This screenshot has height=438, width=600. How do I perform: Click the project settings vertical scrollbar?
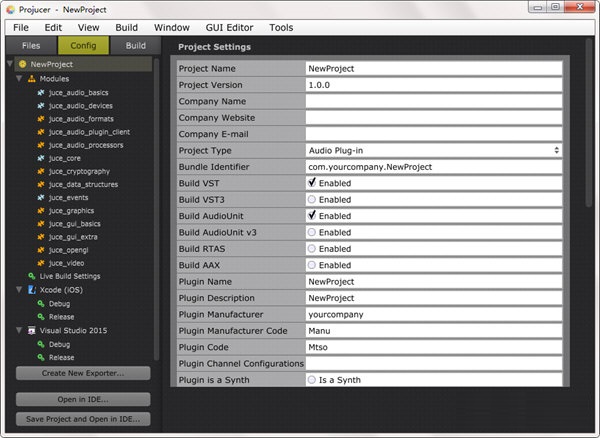tap(589, 122)
